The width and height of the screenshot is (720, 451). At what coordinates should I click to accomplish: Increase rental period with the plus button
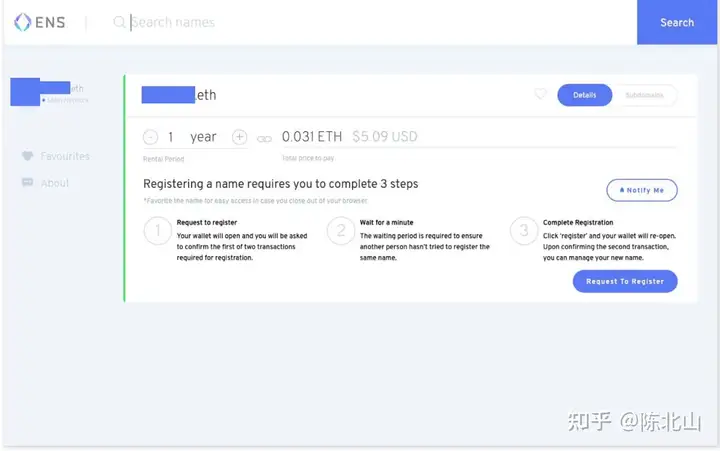click(239, 137)
